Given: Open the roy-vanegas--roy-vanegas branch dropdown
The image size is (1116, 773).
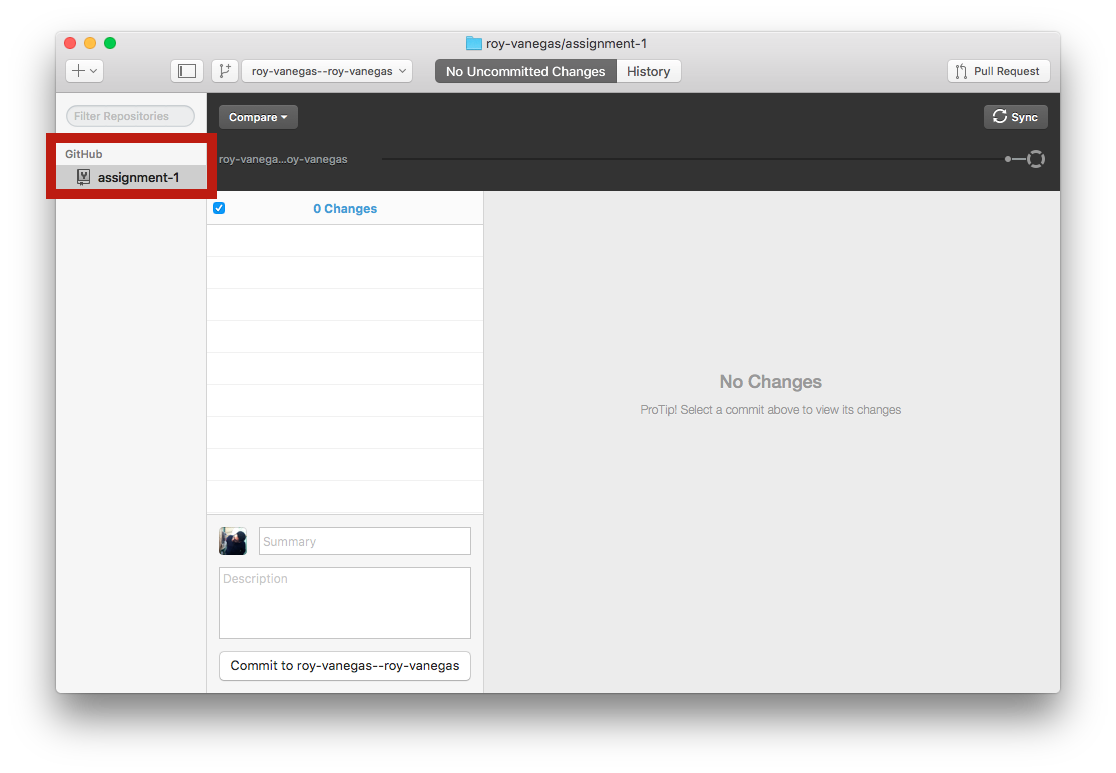Looking at the screenshot, I should (x=327, y=71).
